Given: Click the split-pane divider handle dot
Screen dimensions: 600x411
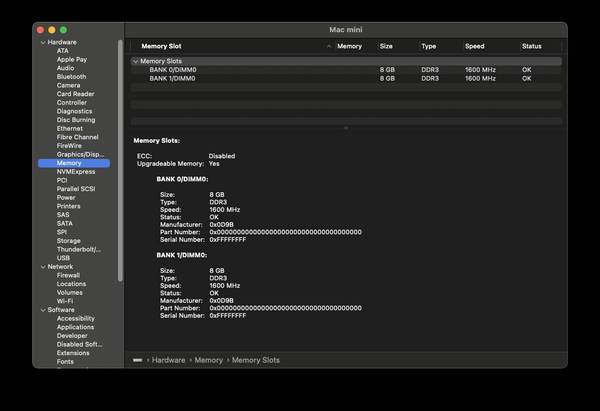Looking at the screenshot, I should pos(346,128).
